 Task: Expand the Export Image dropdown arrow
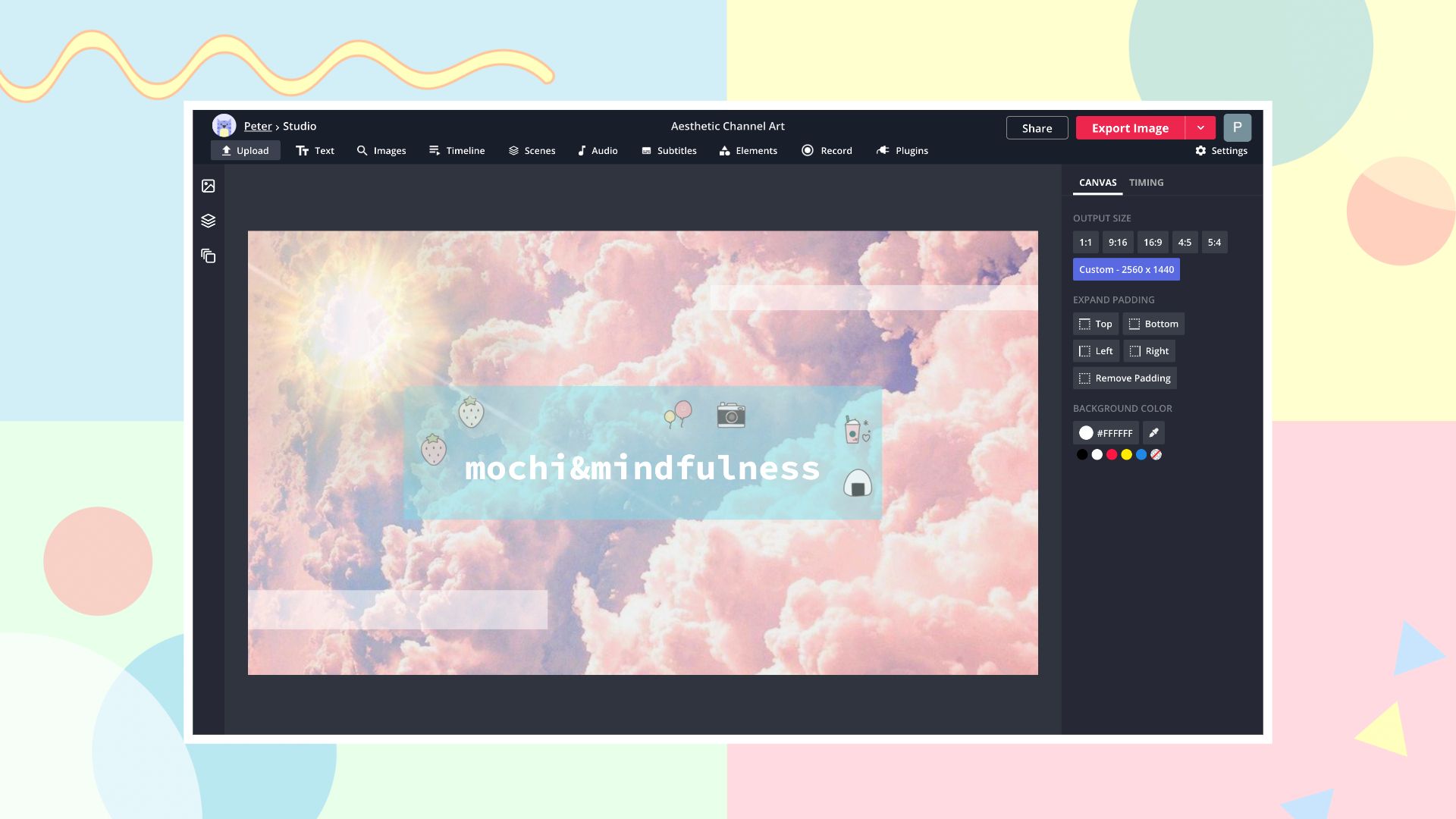1200,127
